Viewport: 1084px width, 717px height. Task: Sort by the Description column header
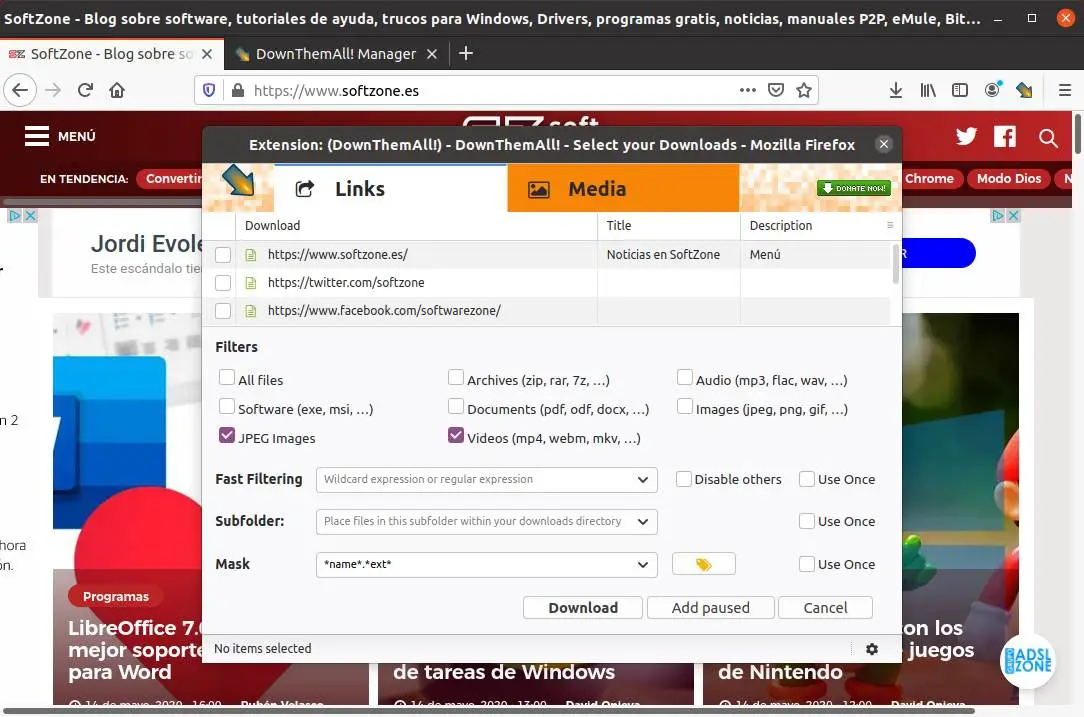812,225
